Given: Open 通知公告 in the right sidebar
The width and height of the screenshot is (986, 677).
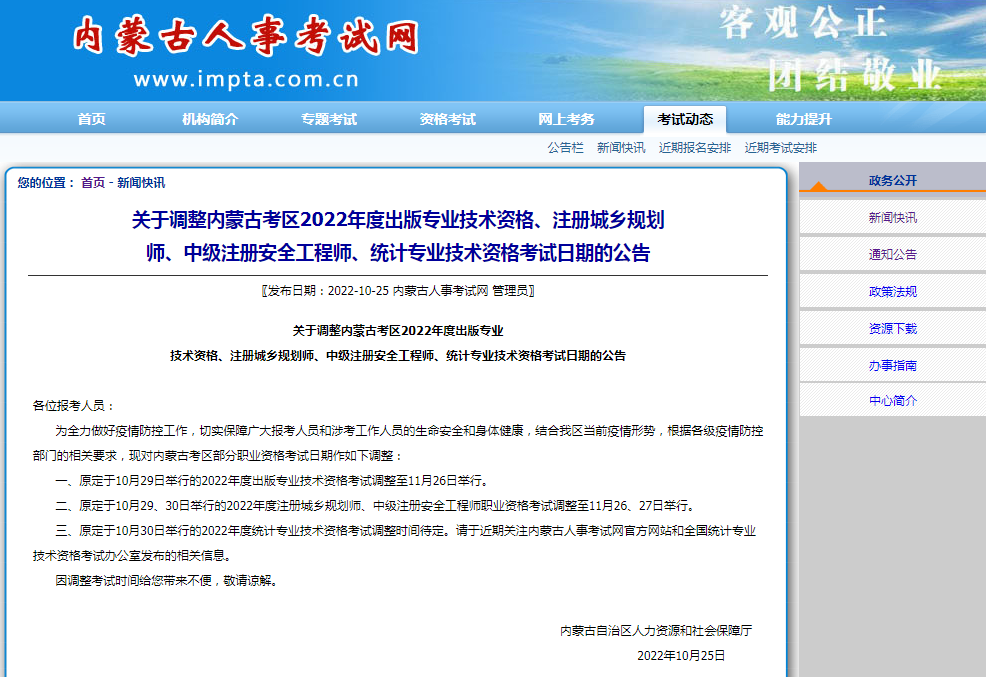Looking at the screenshot, I should point(892,255).
